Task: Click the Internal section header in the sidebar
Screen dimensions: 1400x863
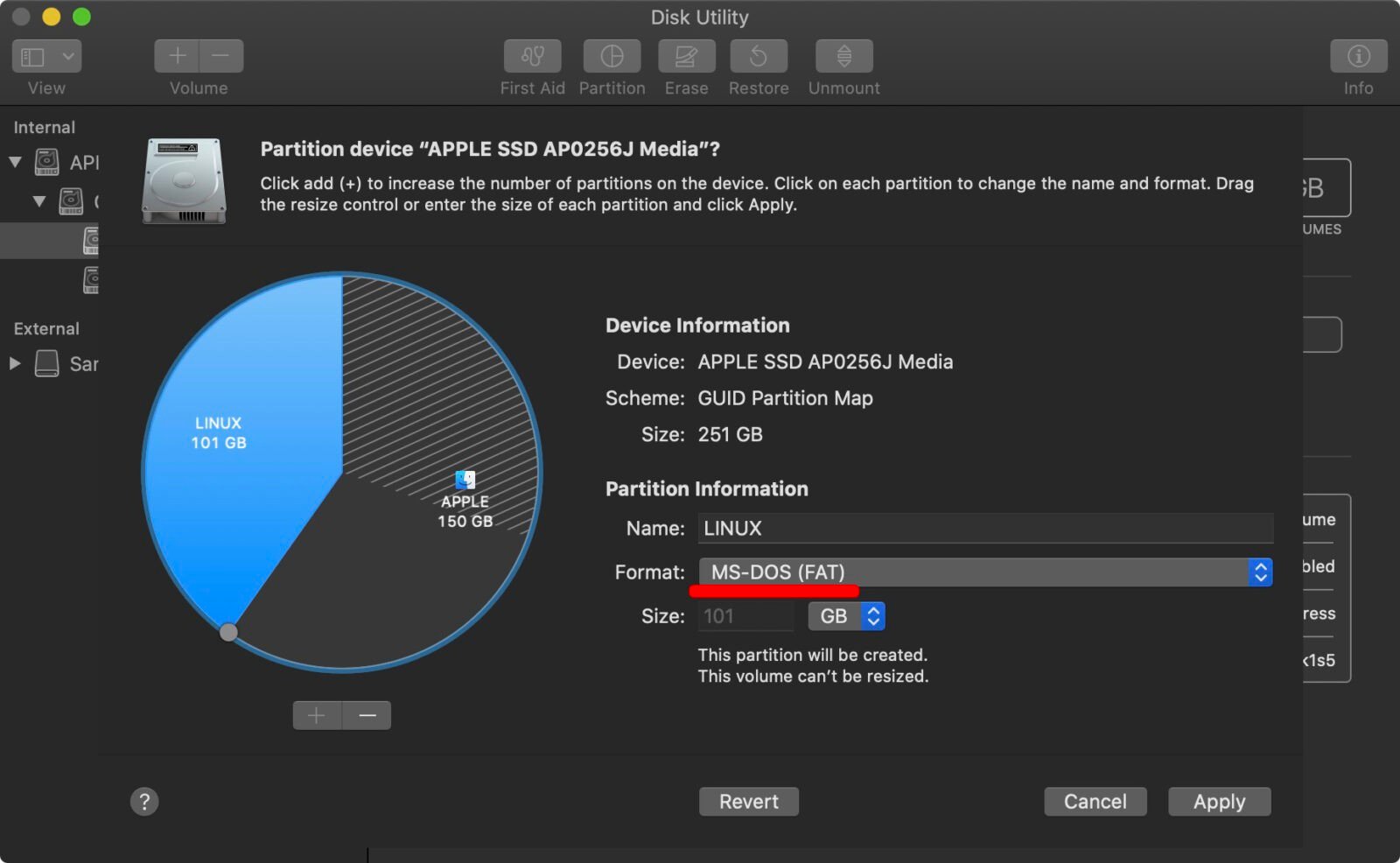Action: 45,127
